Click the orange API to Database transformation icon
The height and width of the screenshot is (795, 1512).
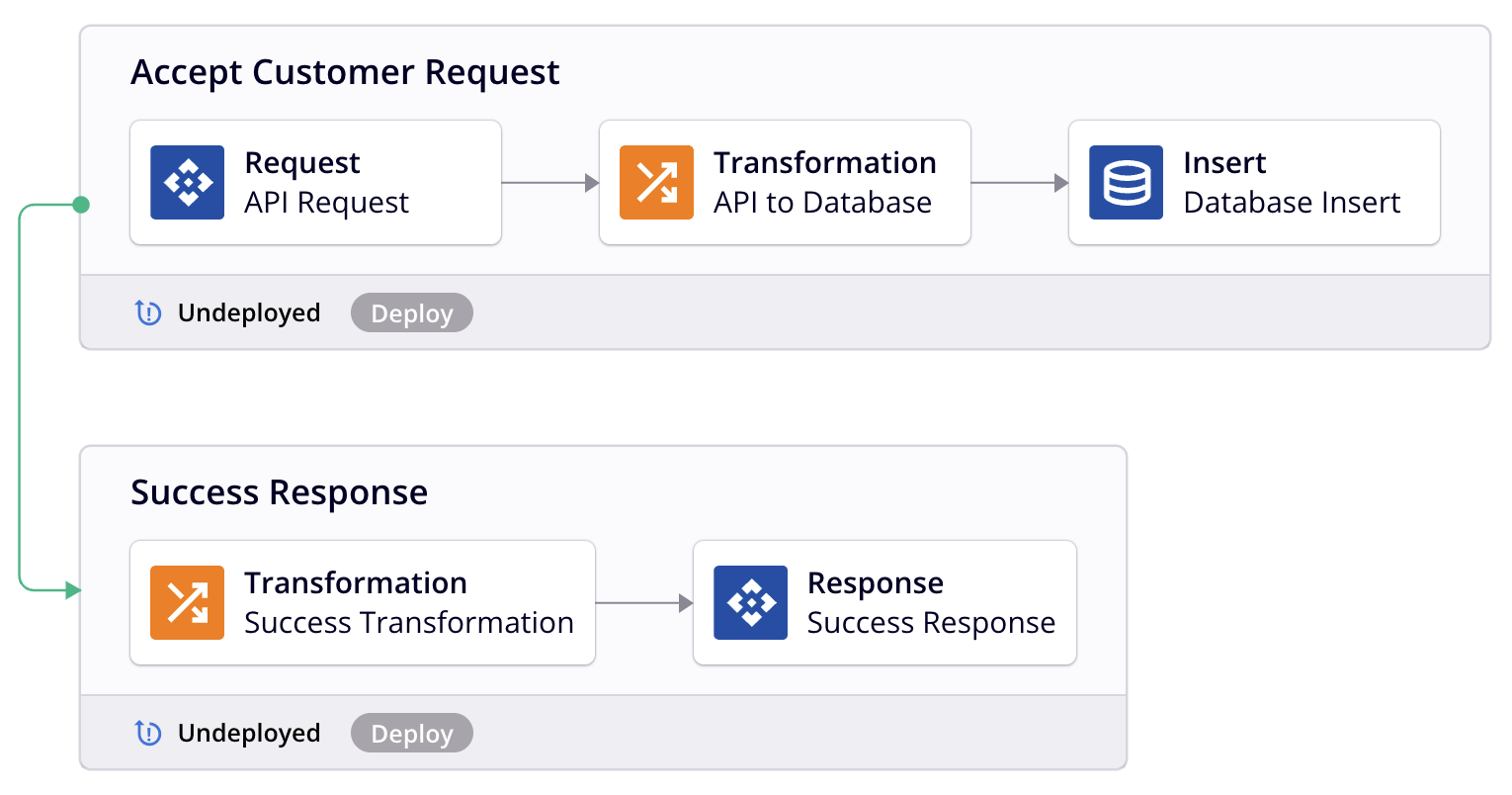tap(656, 183)
